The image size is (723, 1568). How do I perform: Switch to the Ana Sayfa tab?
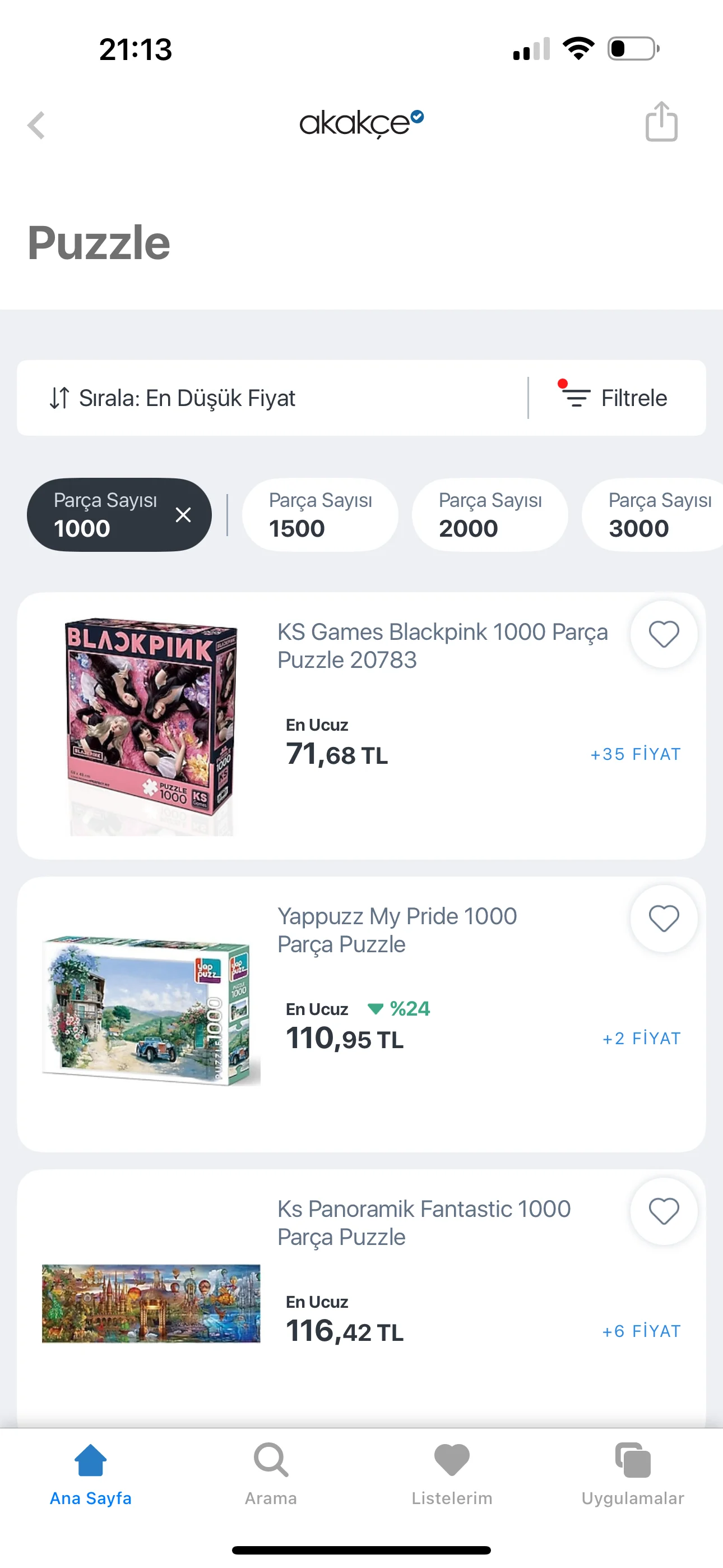[91, 1473]
